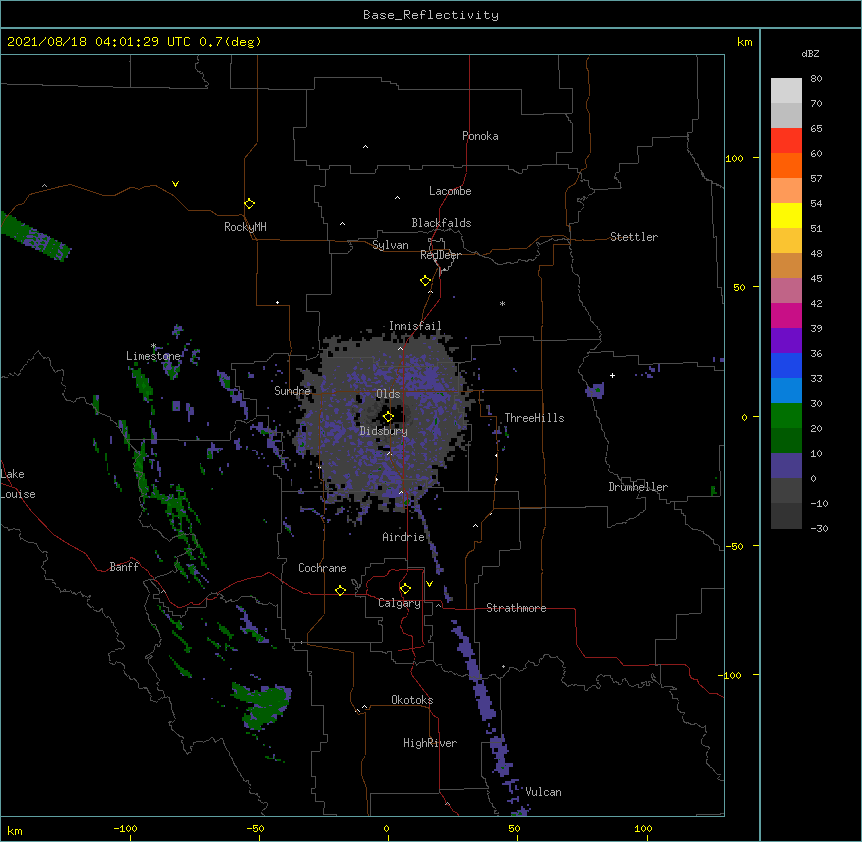Click the Lake Louise label
The height and width of the screenshot is (842, 862).
pos(18,484)
